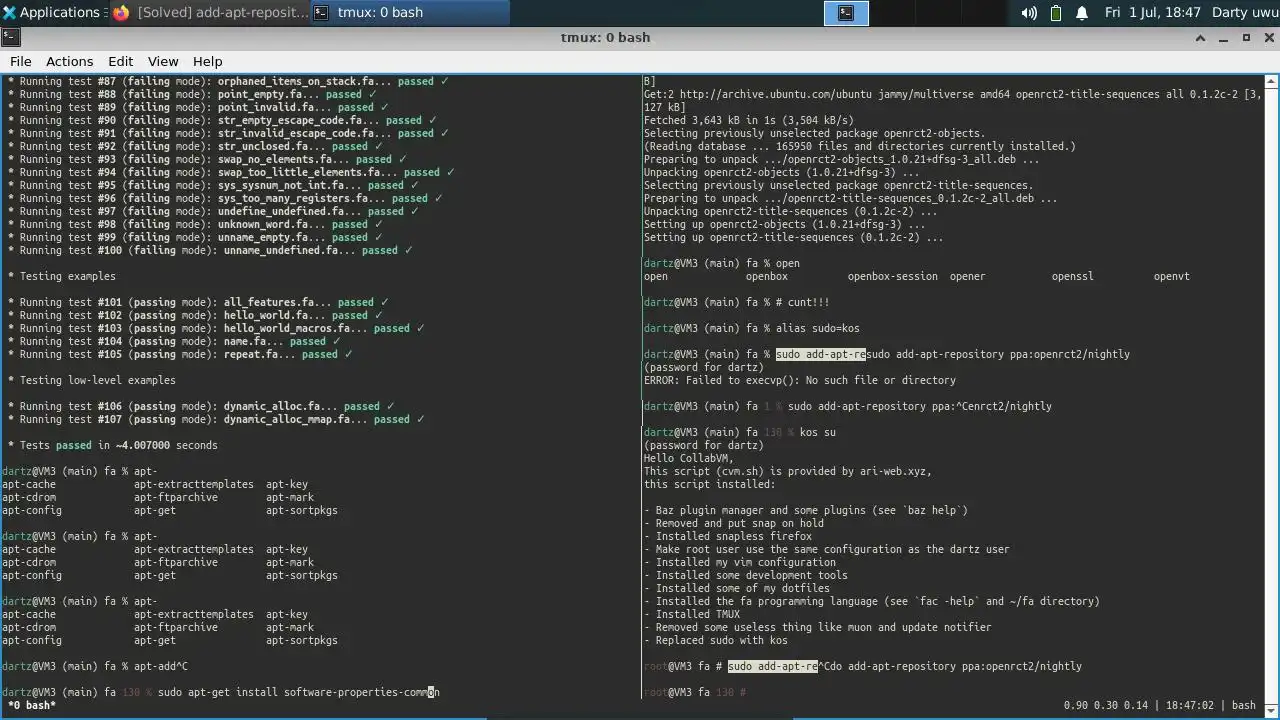The width and height of the screenshot is (1280, 720).
Task: Click the '* Testing low-level examples' heading
Action: click(91, 380)
